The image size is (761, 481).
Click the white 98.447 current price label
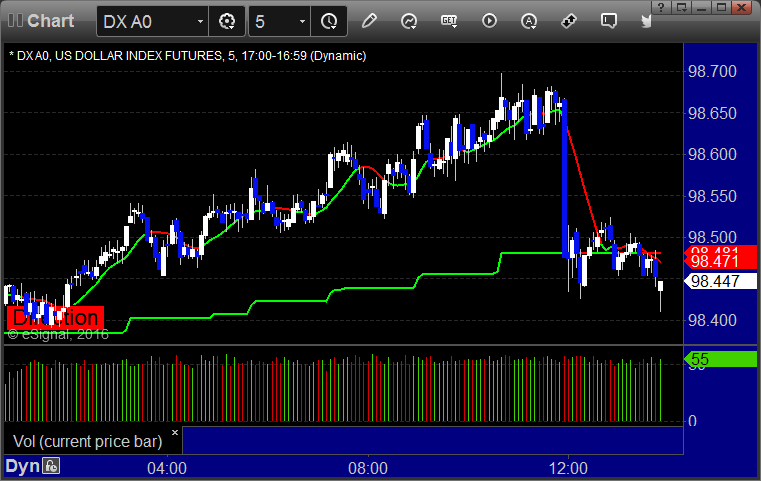coord(720,281)
